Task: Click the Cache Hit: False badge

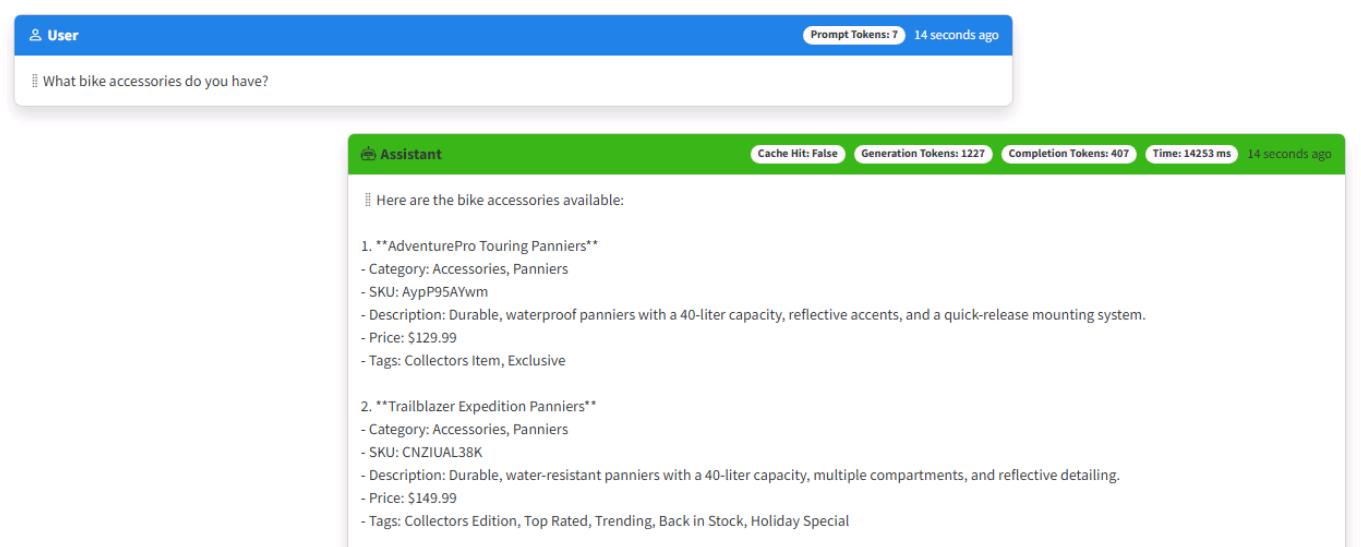Action: [x=799, y=154]
